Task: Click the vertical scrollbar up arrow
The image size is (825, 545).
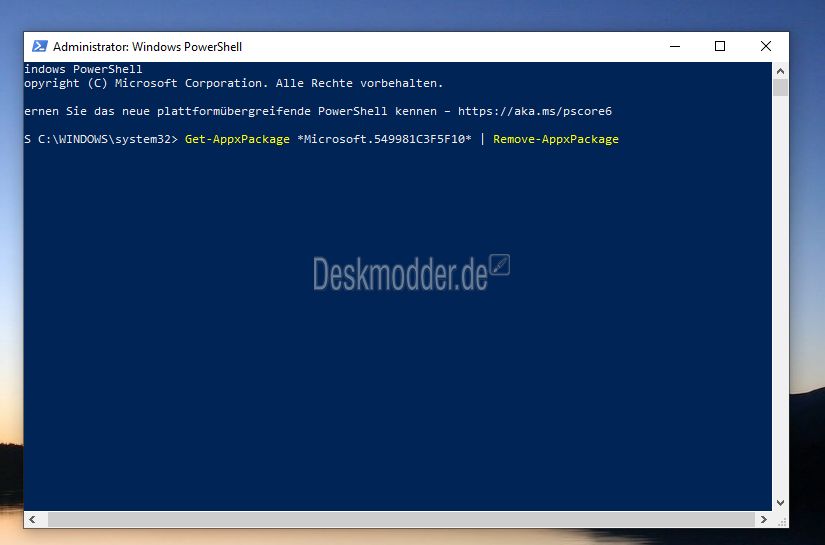Action: 780,70
